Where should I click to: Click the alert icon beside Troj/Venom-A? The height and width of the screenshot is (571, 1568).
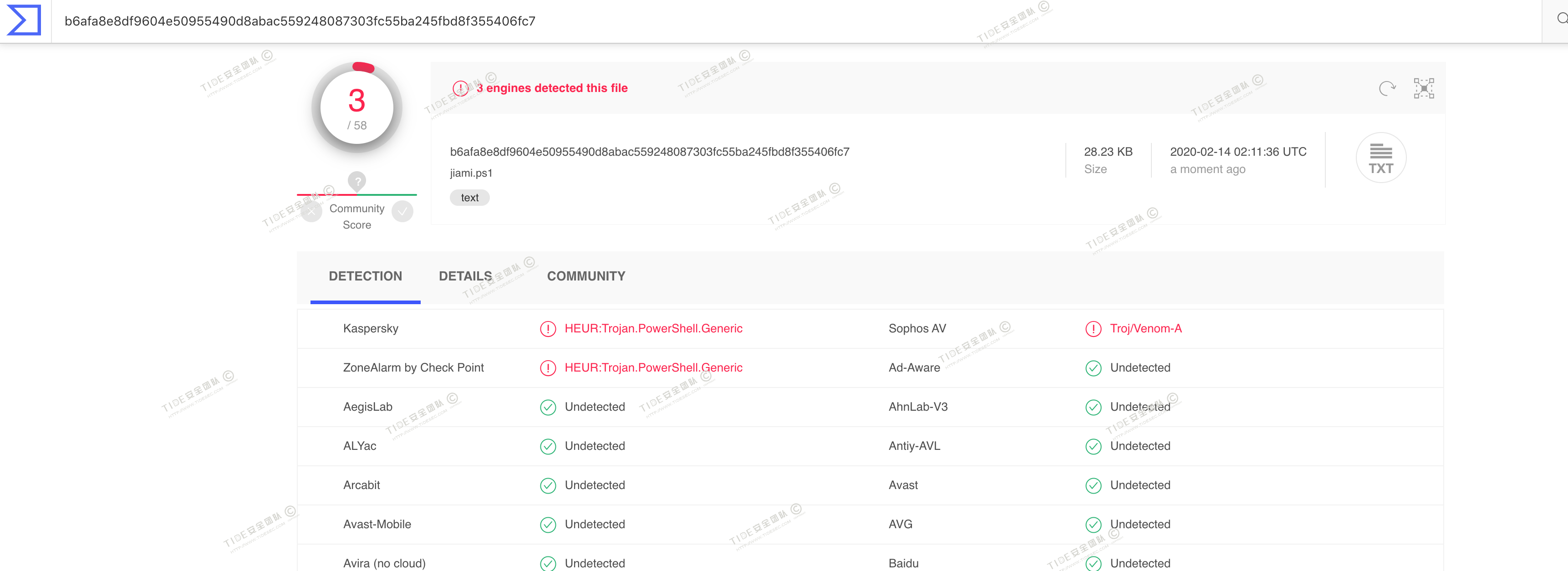[x=1093, y=329]
